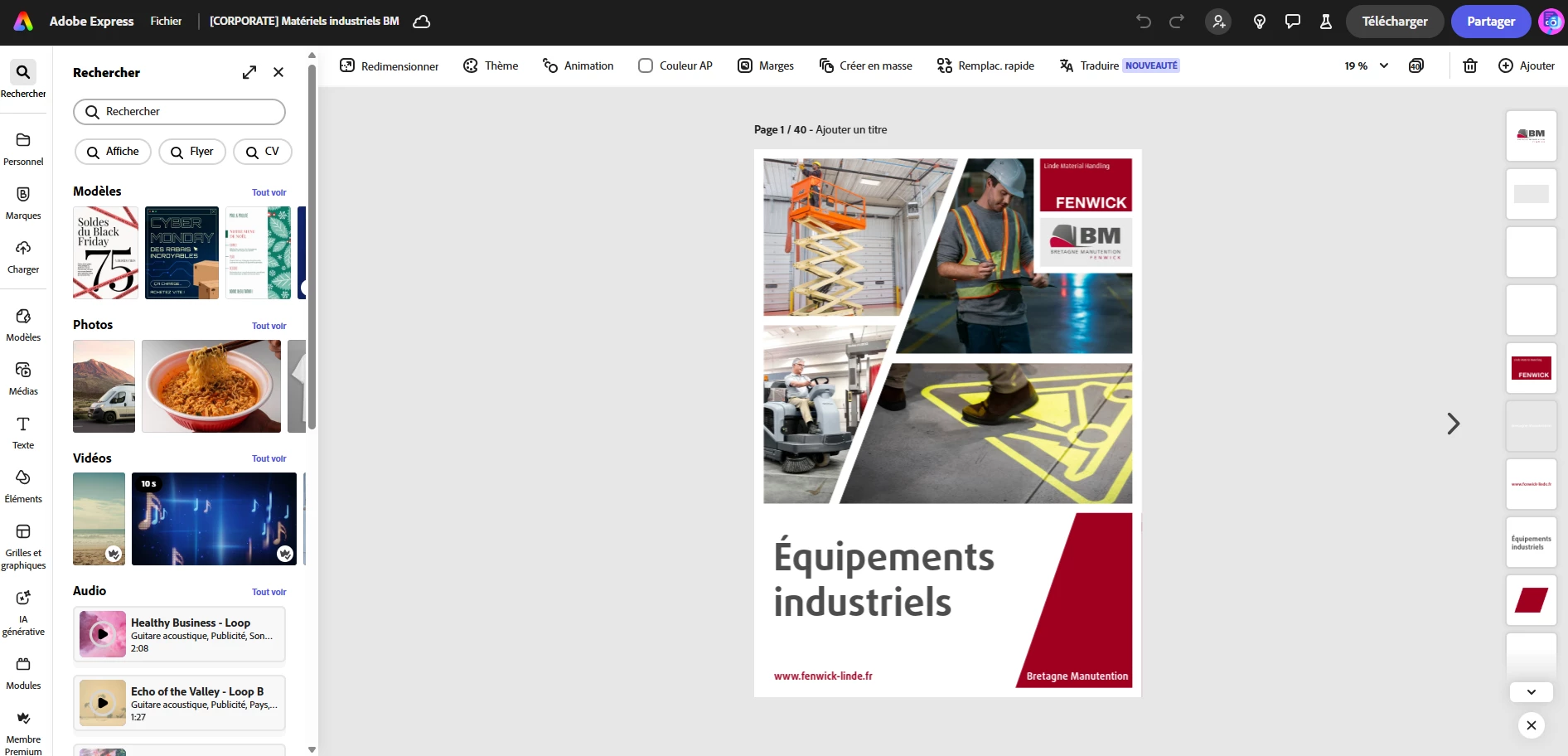Click the Adobe Express logo

pyautogui.click(x=23, y=22)
